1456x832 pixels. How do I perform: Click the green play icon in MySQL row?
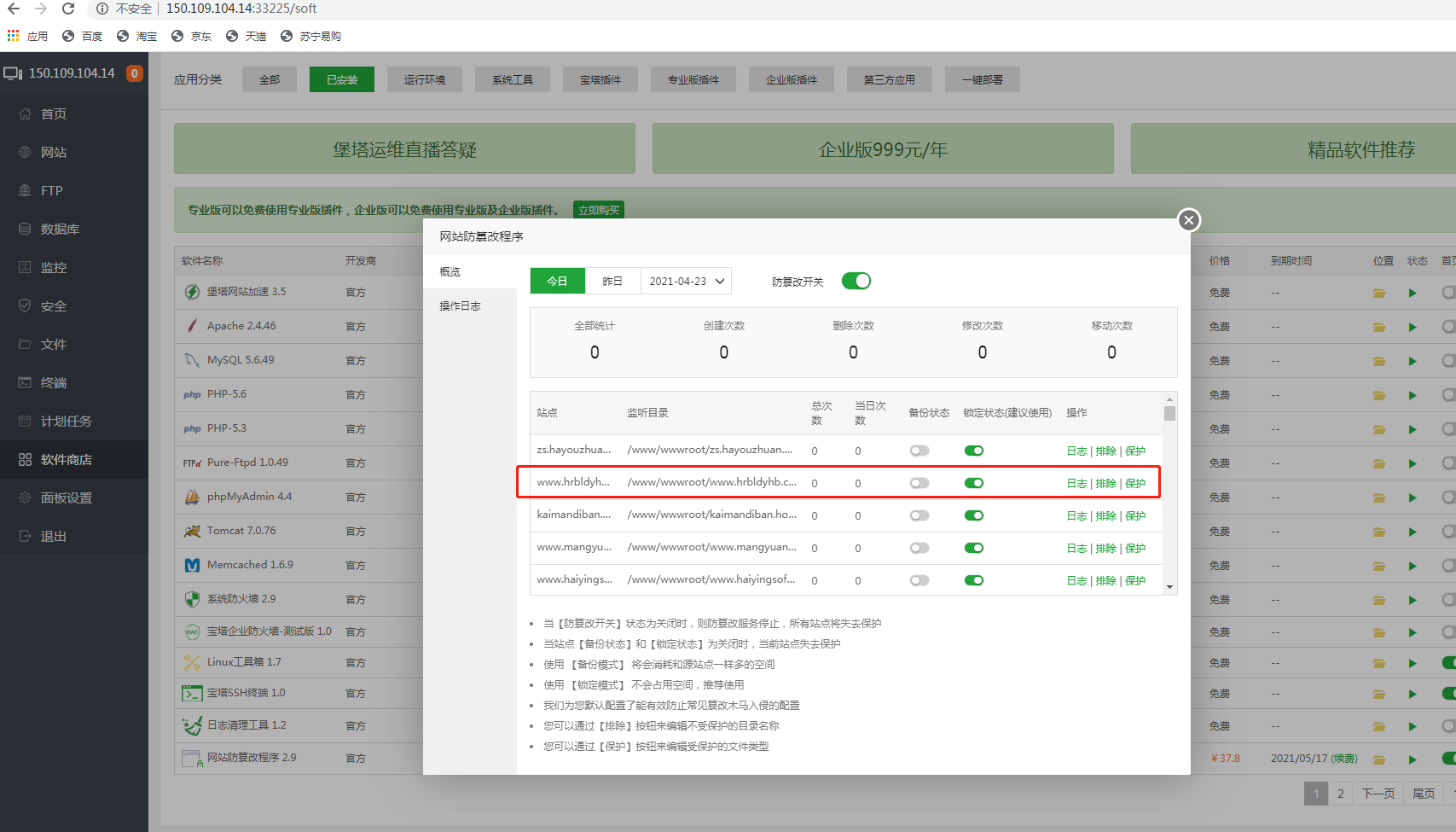(x=1412, y=361)
